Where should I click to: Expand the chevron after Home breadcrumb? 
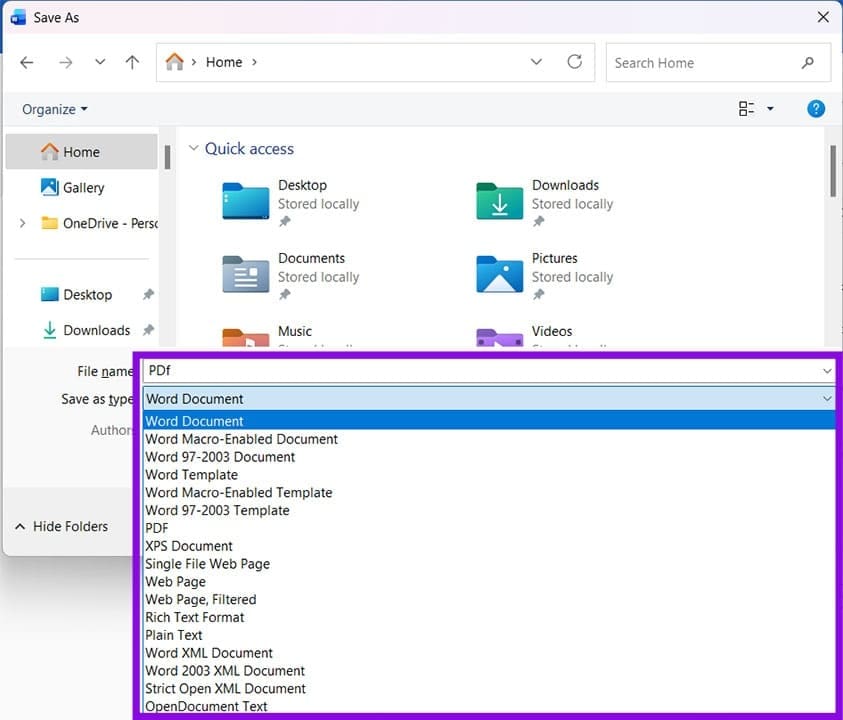[x=254, y=62]
